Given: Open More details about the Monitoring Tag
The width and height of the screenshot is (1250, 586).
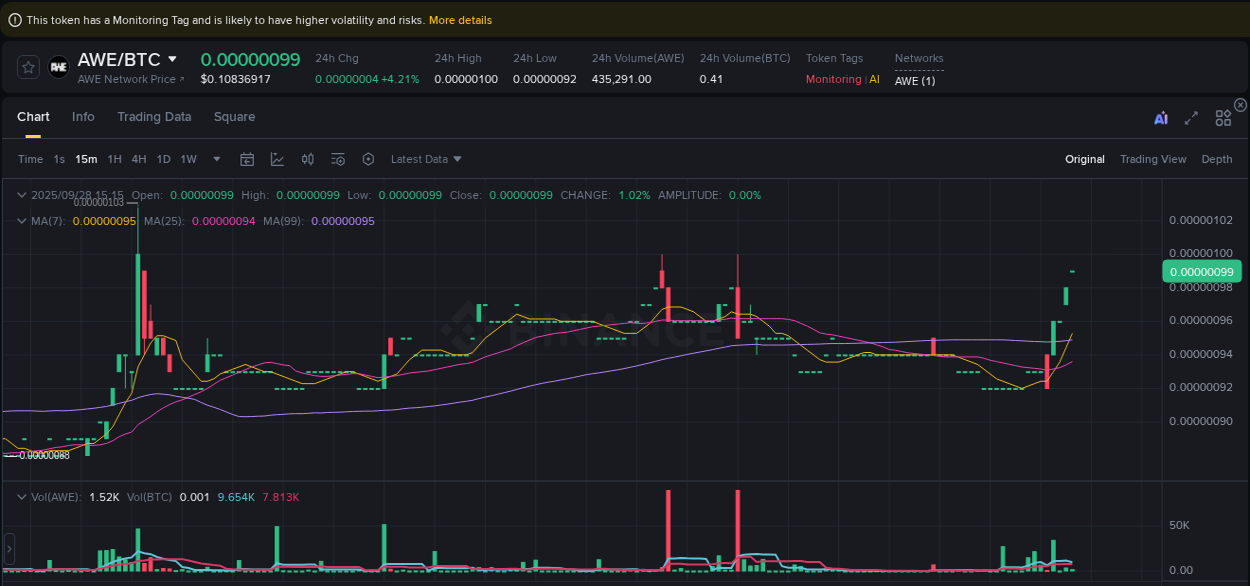Looking at the screenshot, I should click(458, 19).
